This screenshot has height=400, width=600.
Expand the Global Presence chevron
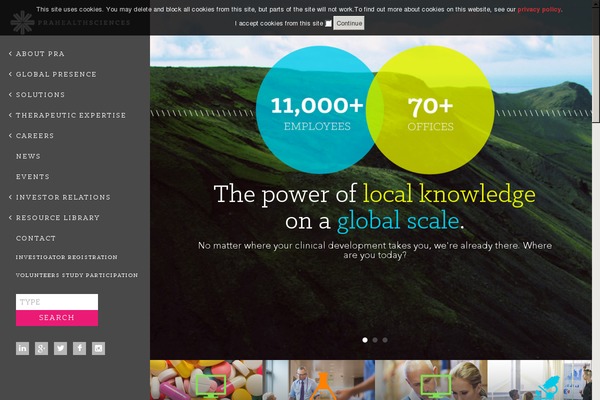(x=10, y=74)
